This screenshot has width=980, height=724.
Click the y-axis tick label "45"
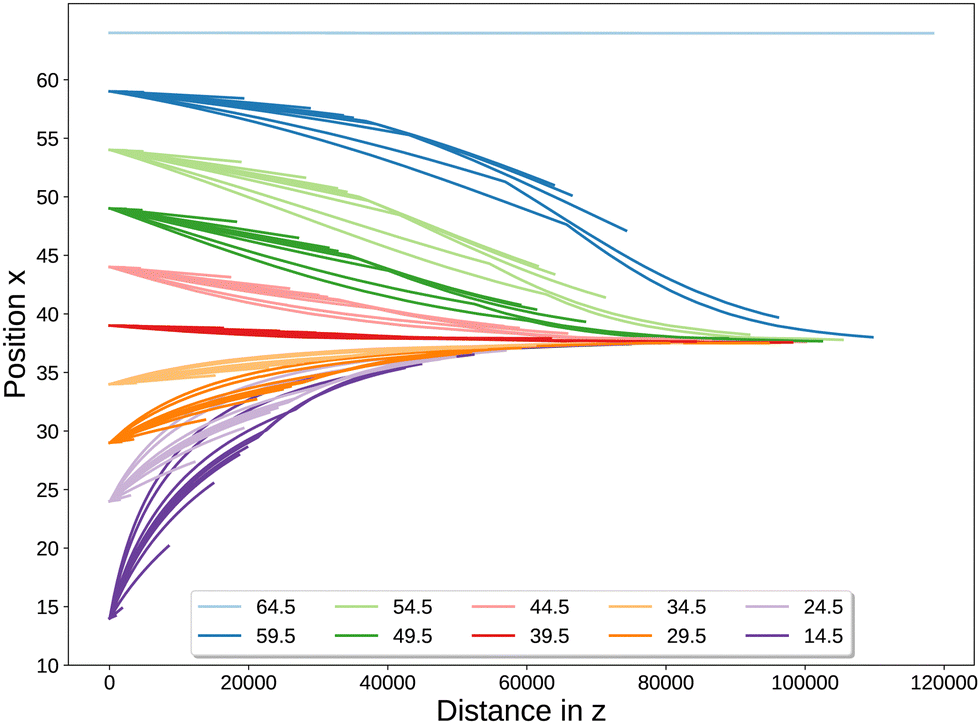click(x=48, y=256)
